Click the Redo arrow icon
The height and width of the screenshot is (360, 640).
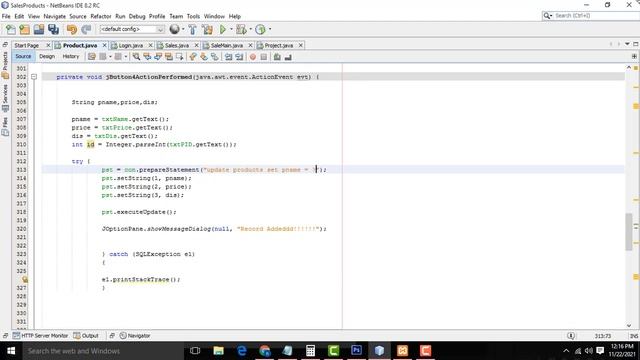[x=86, y=29]
